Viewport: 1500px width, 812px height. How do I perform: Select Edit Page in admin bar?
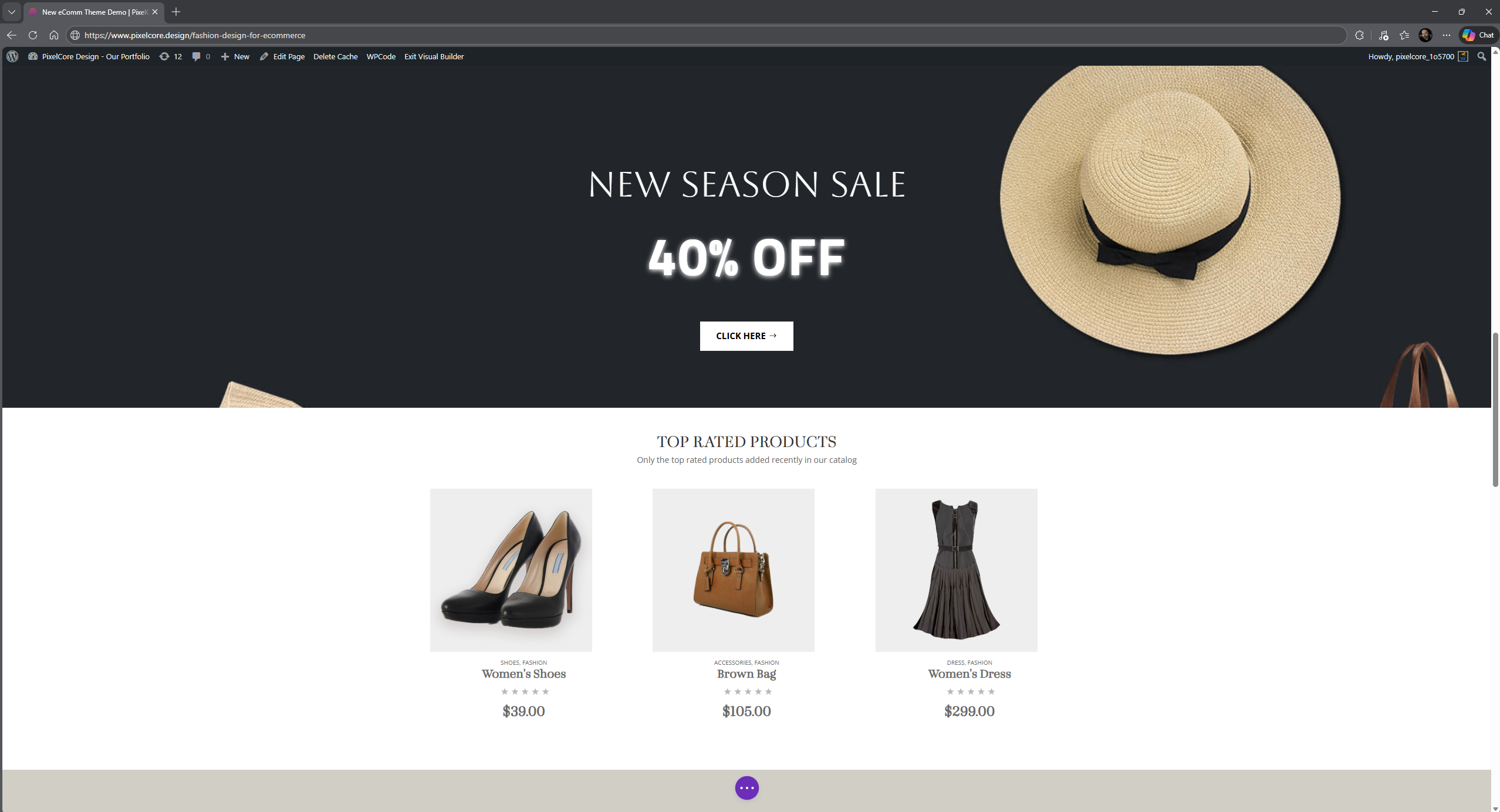tap(282, 56)
